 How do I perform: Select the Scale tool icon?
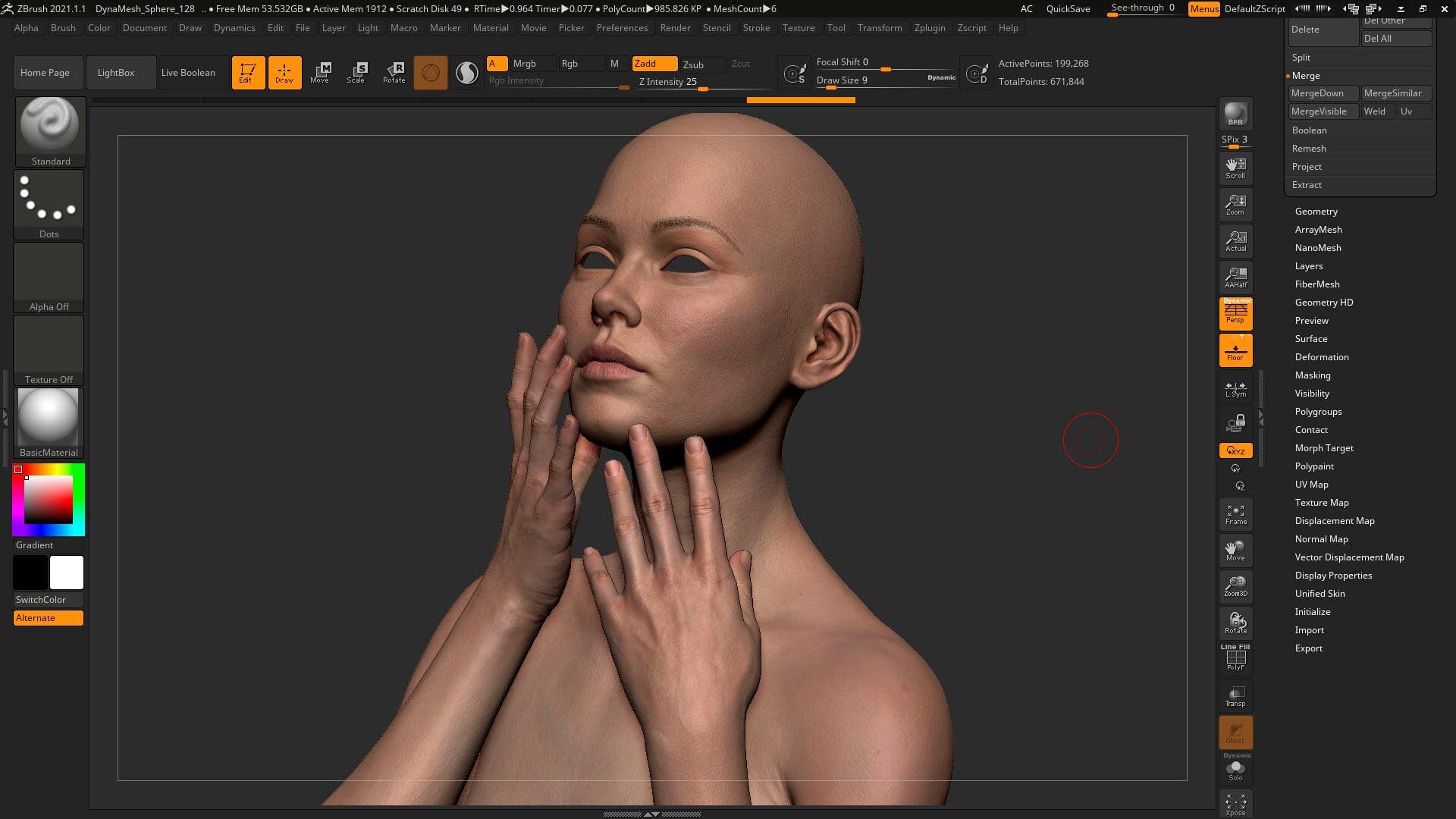(x=356, y=73)
